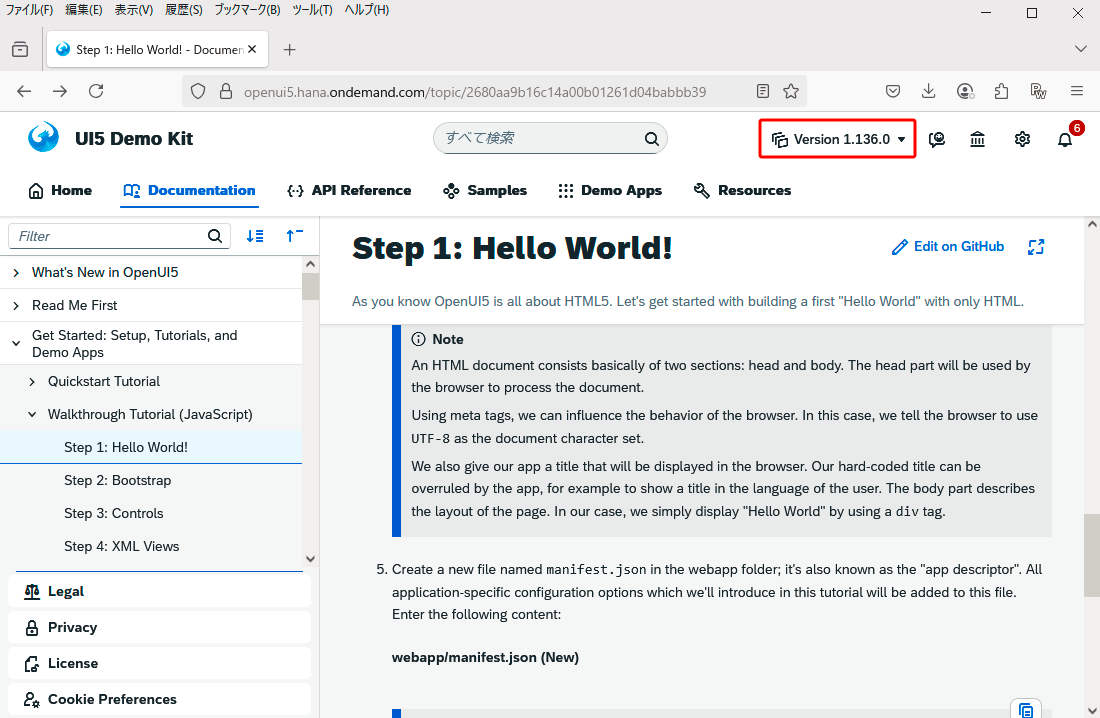1100x718 pixels.
Task: Toggle full screen for the topic
Action: (1036, 247)
